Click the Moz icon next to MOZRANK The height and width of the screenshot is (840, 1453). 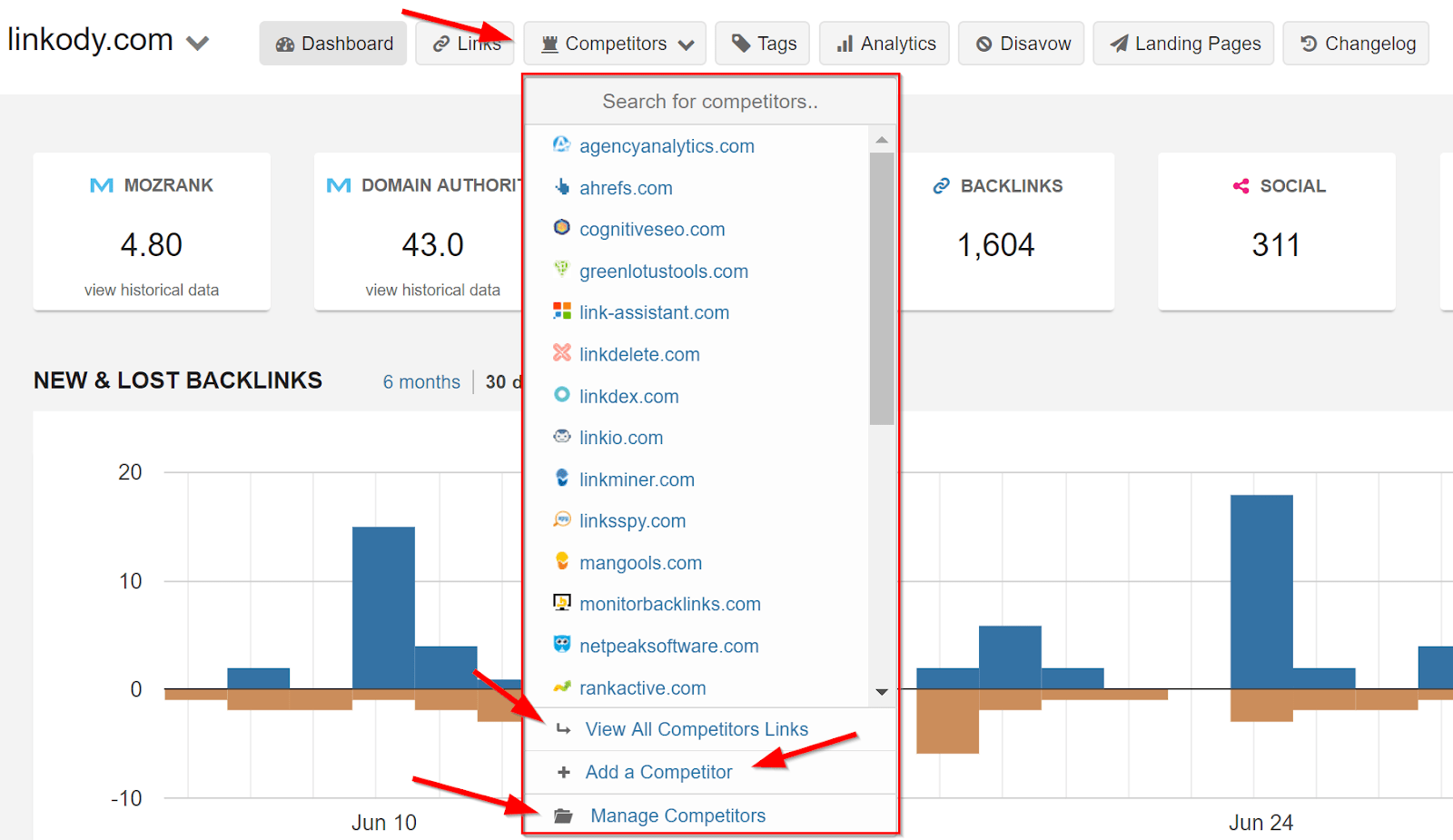(102, 185)
